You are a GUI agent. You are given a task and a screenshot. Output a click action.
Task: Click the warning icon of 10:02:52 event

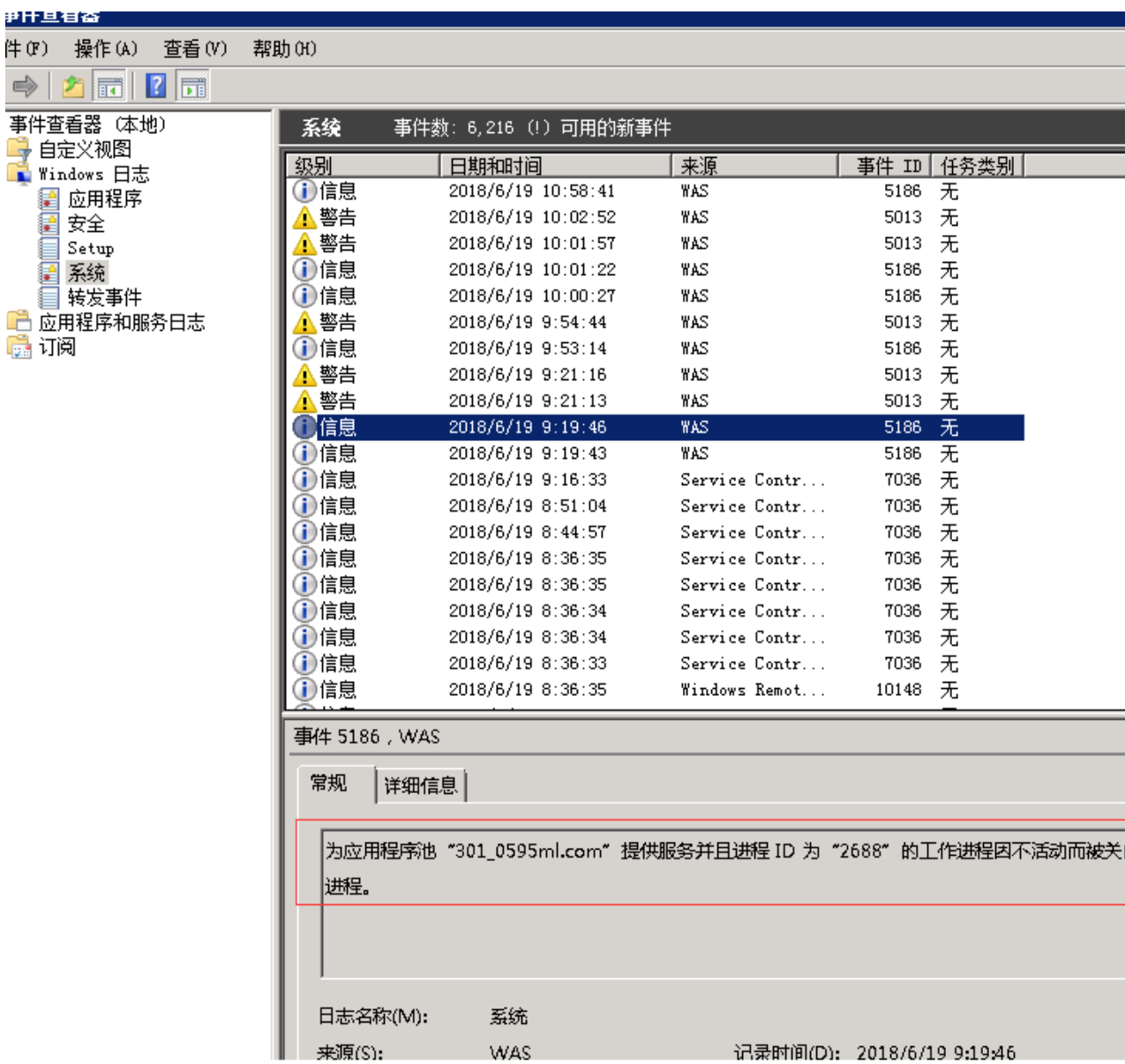(304, 218)
